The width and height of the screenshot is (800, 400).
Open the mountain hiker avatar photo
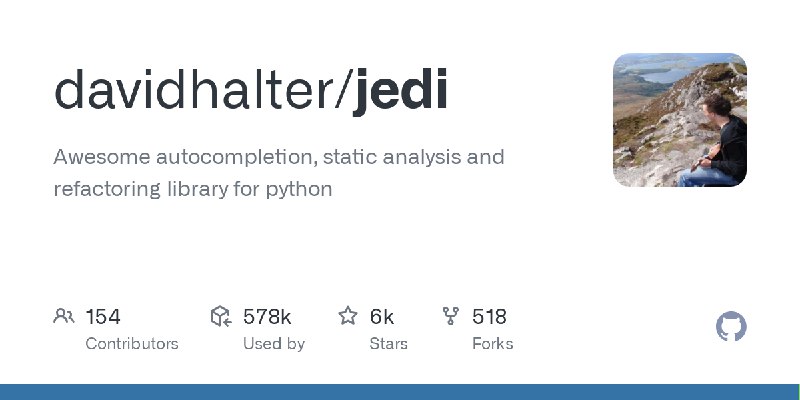click(x=680, y=120)
